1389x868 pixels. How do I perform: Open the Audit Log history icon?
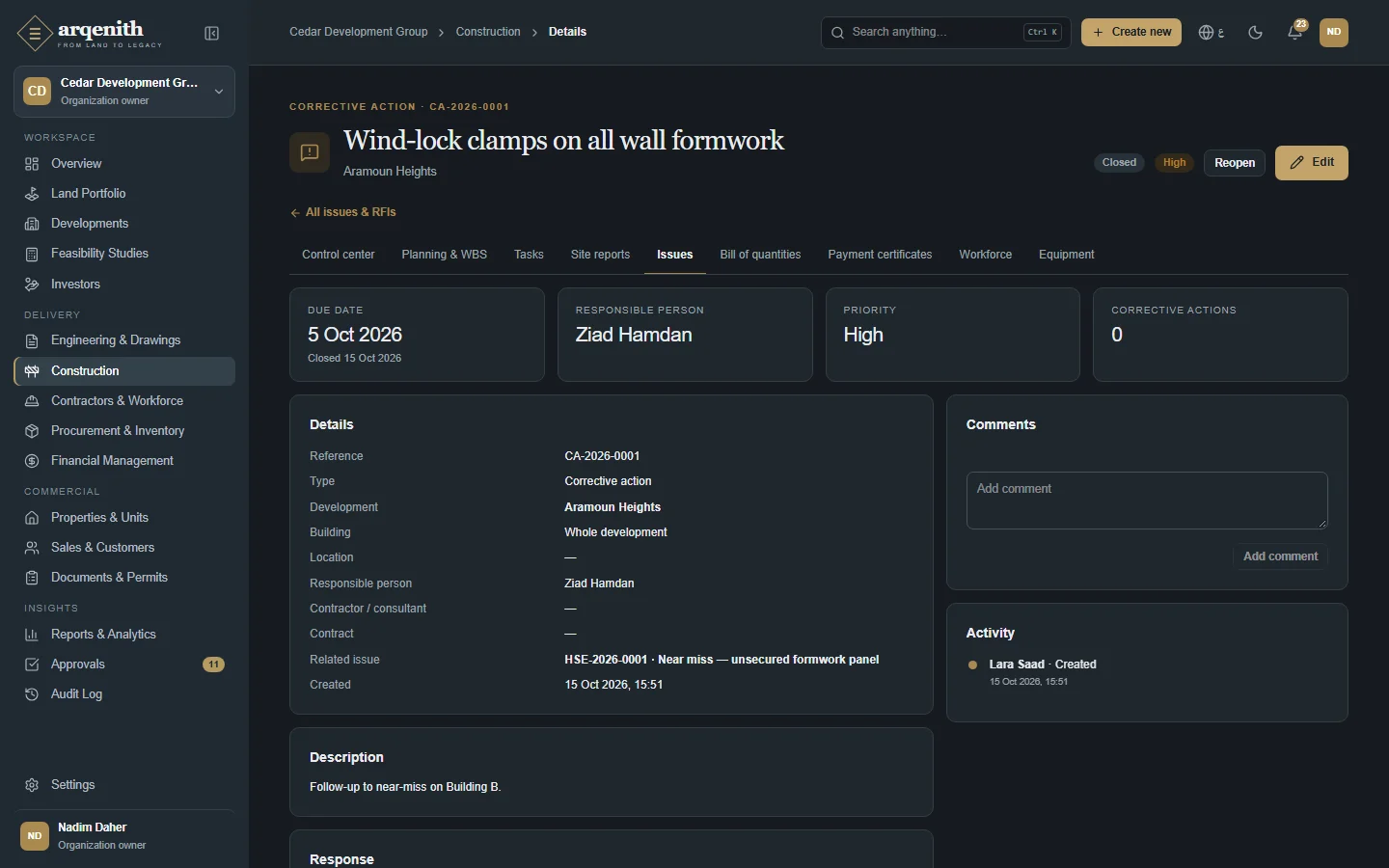click(x=32, y=694)
